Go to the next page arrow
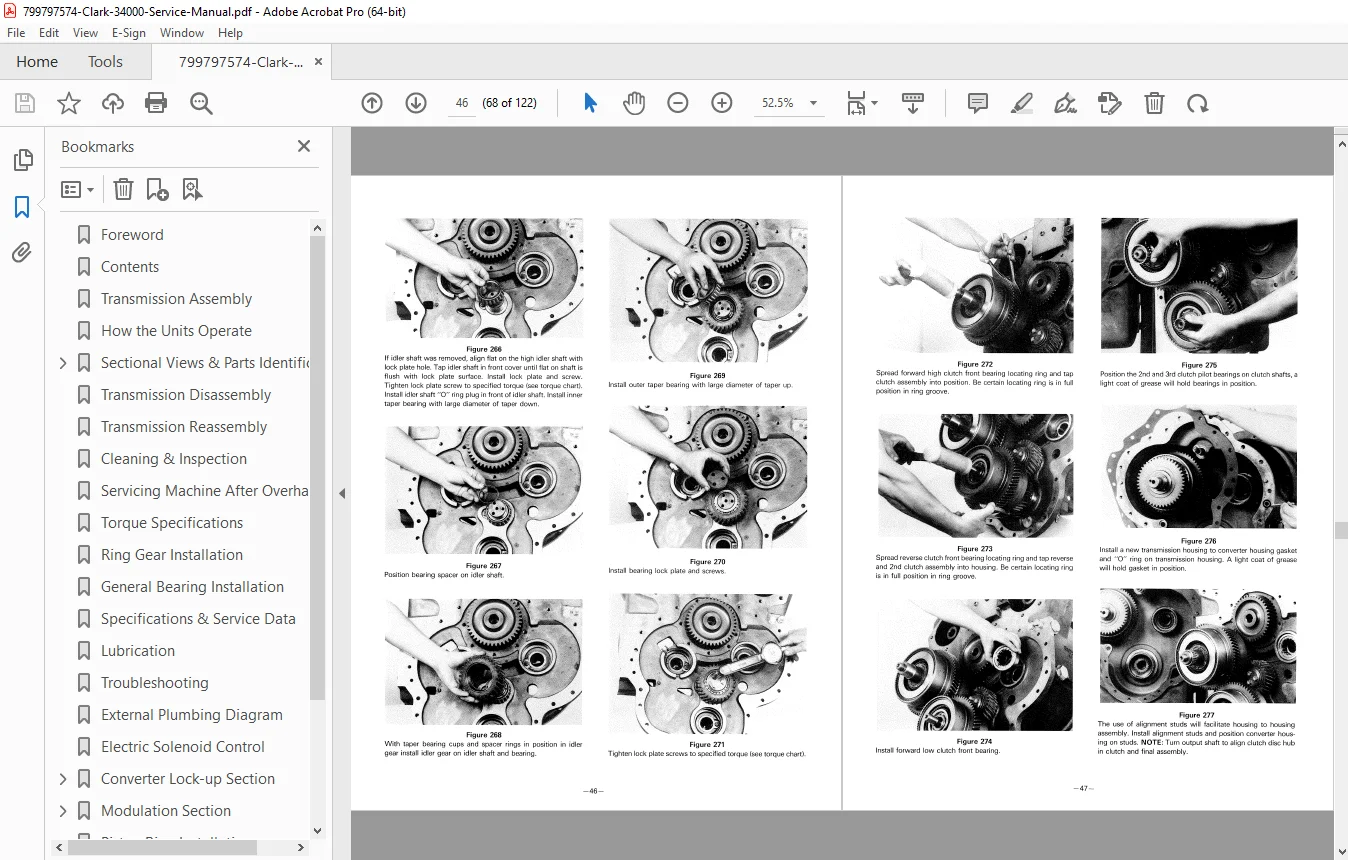 click(416, 103)
